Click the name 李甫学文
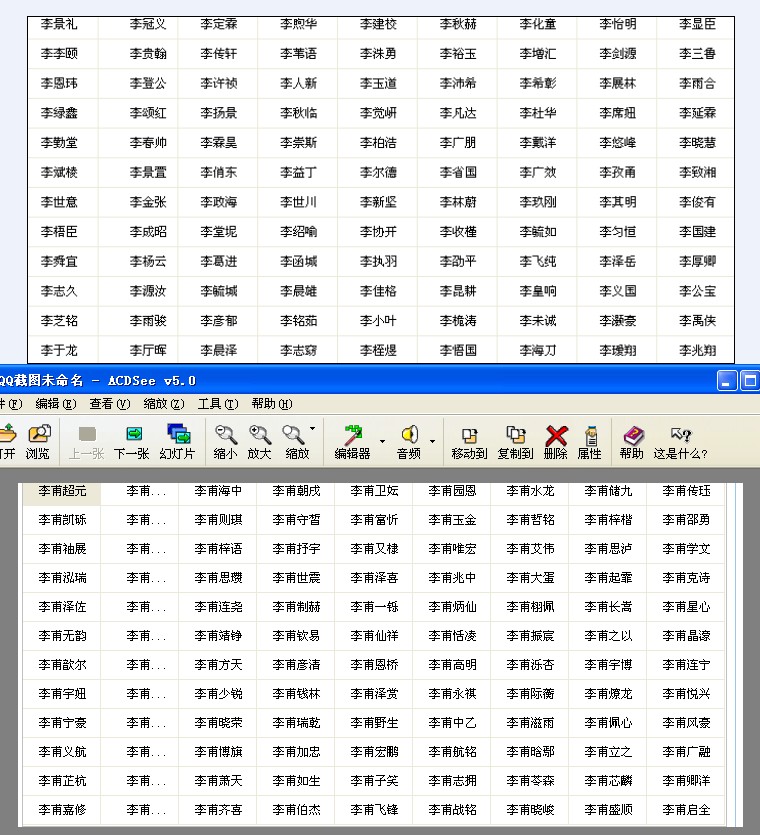The image size is (760, 835). pyautogui.click(x=686, y=549)
